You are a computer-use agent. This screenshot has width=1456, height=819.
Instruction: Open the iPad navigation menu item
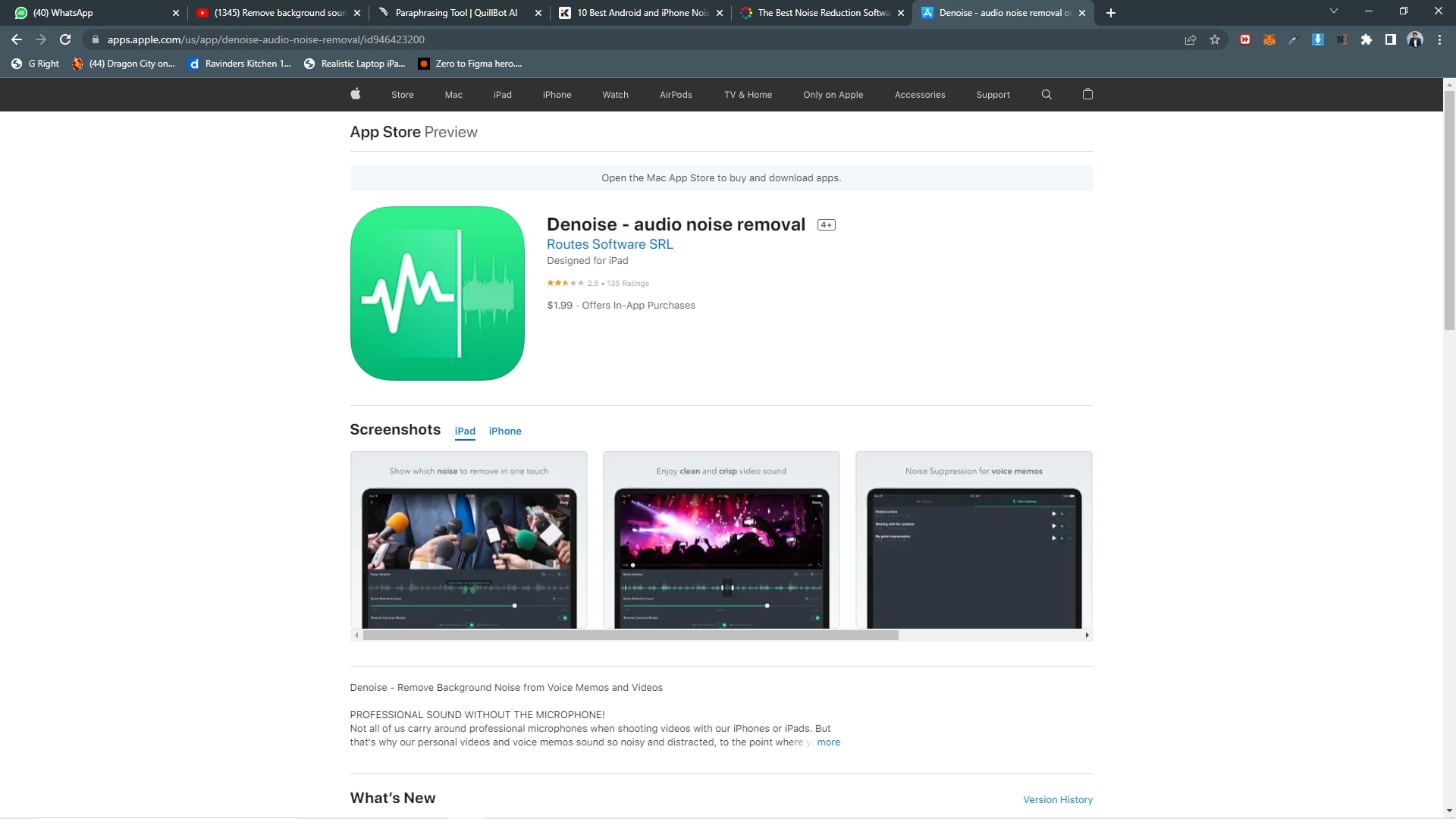point(503,95)
